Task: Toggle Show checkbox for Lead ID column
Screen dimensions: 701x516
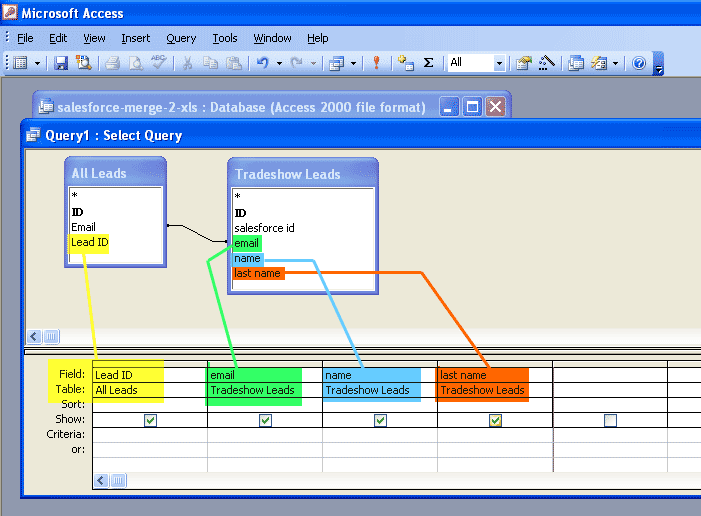Action: click(150, 420)
